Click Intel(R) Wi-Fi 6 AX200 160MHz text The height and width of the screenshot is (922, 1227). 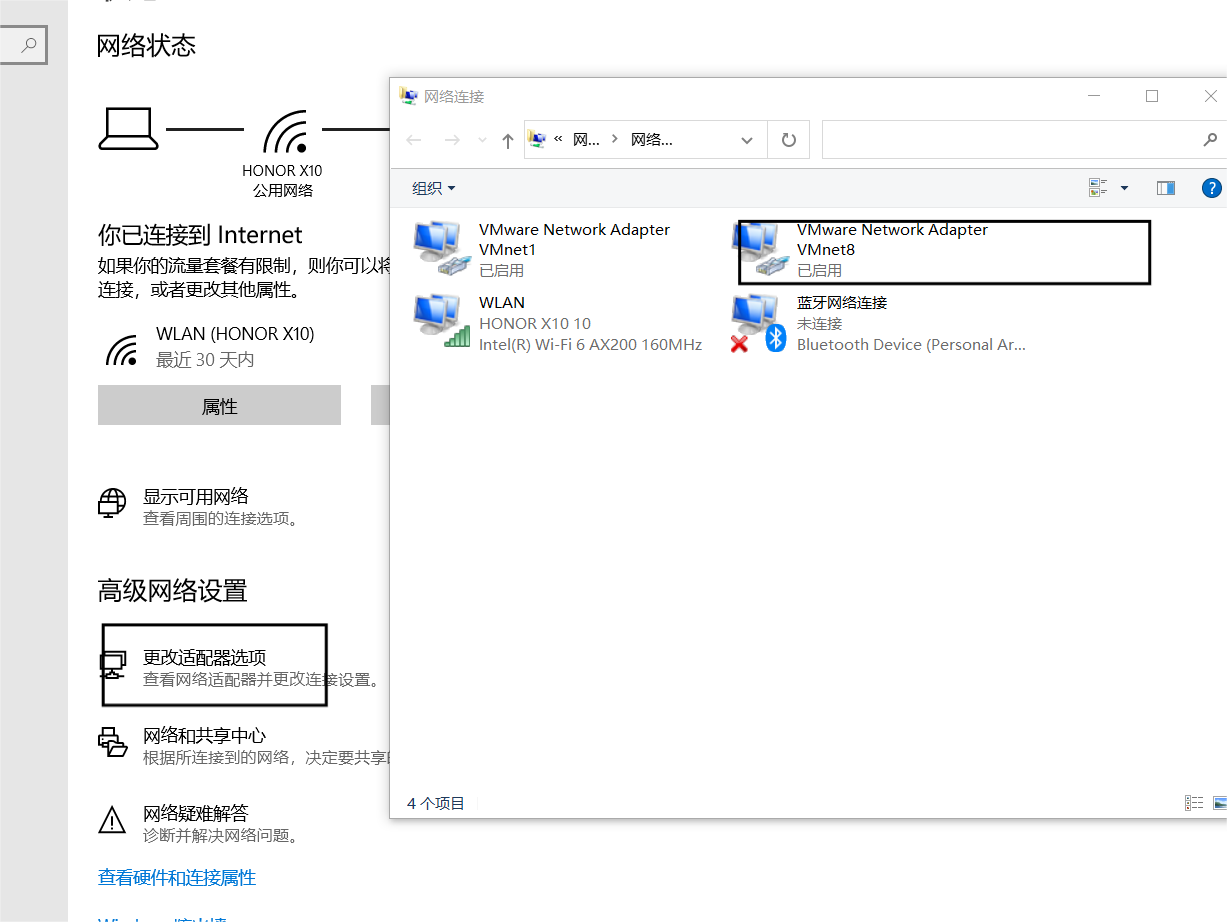point(591,345)
